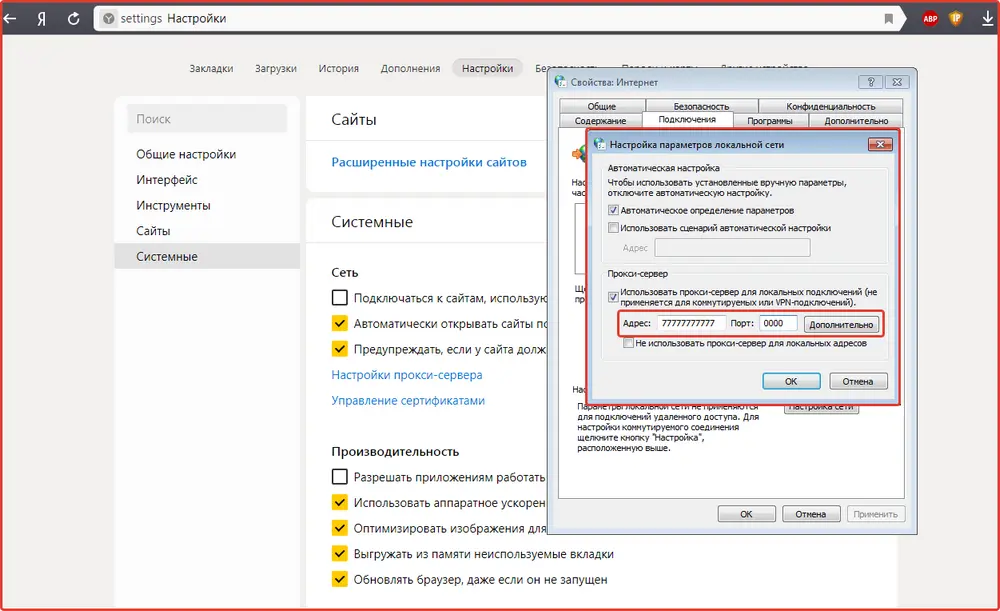
Task: Open the Настройки прокси-сервера link
Action: (x=407, y=375)
